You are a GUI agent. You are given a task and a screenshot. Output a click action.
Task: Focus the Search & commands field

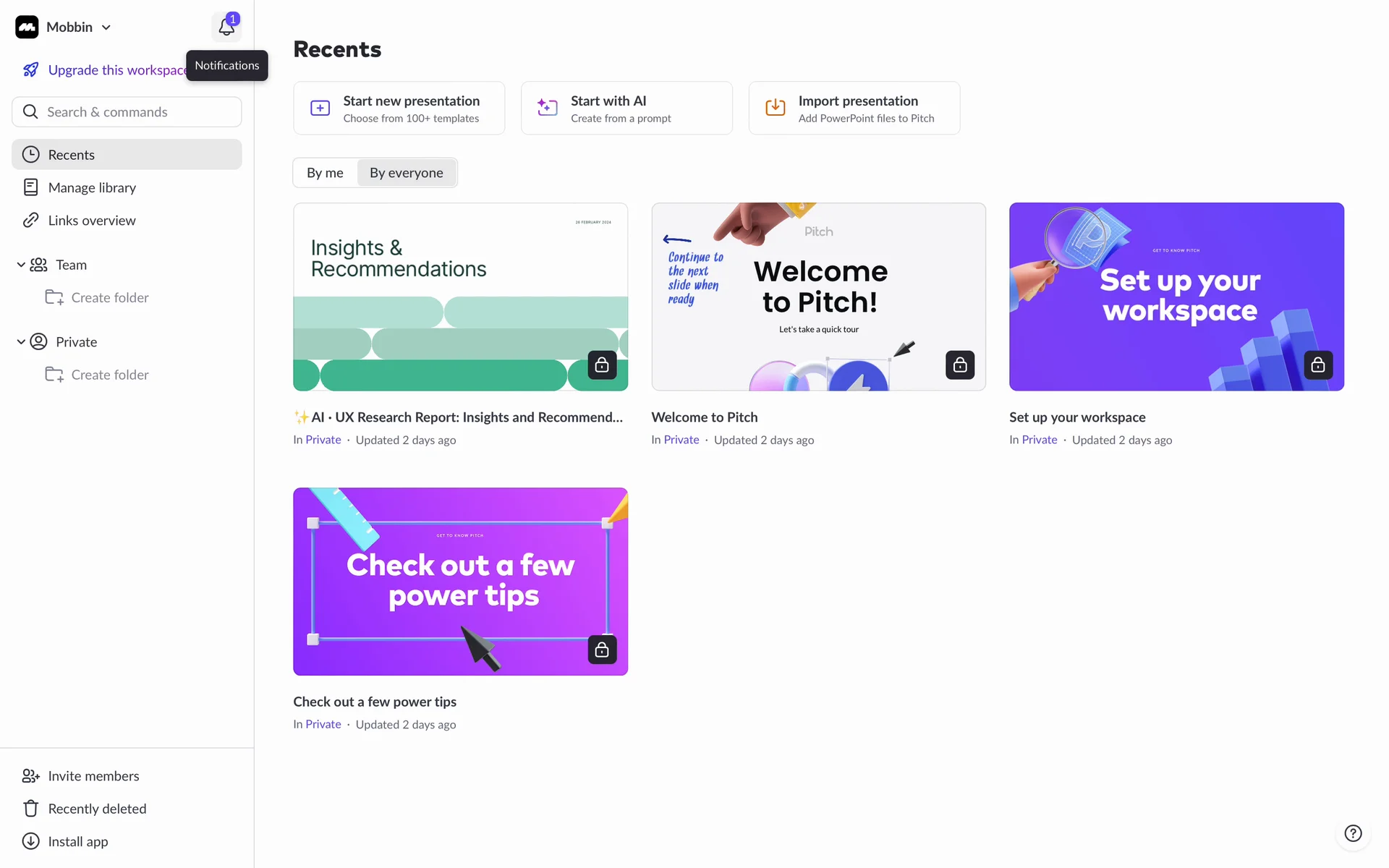127,112
